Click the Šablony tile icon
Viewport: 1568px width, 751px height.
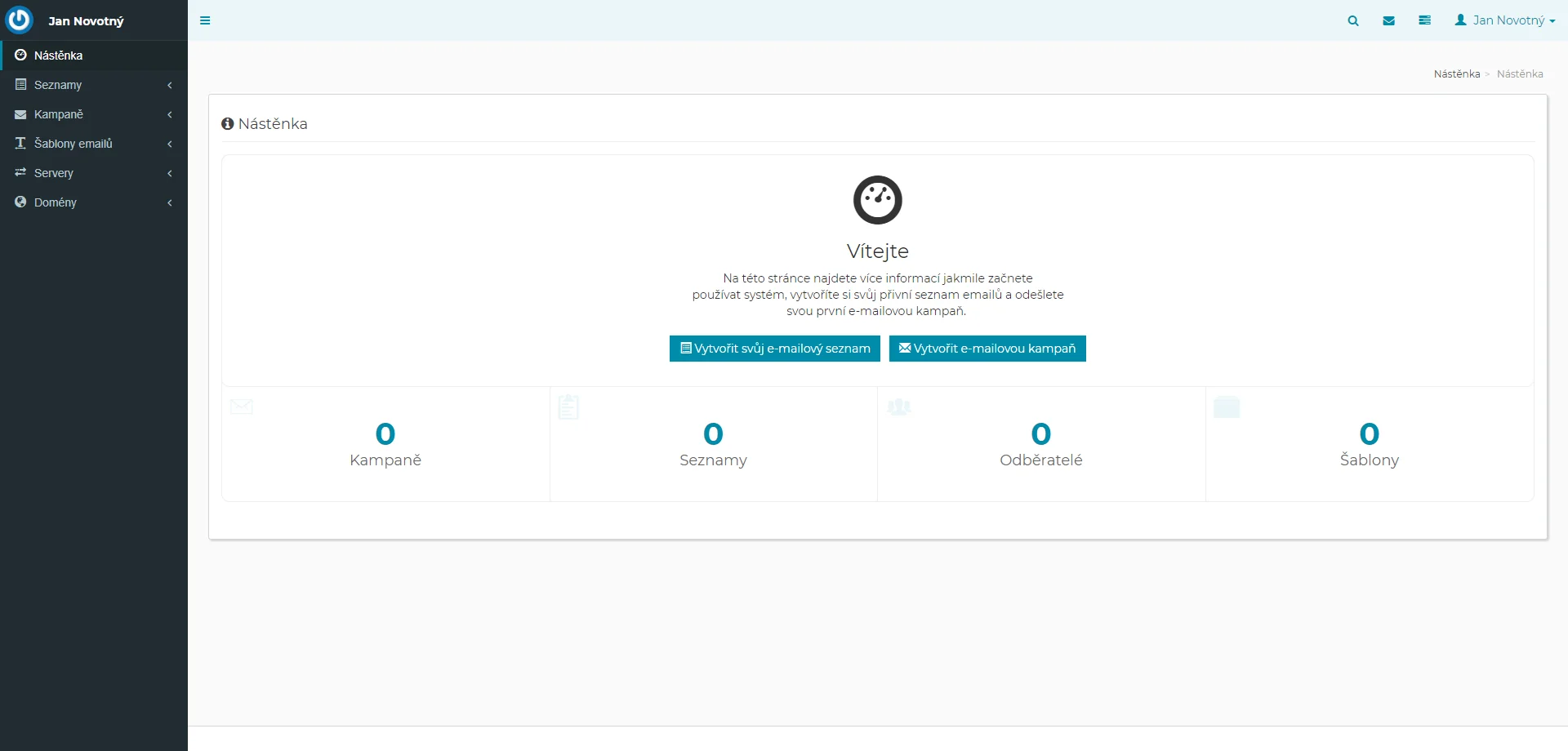tap(1226, 407)
